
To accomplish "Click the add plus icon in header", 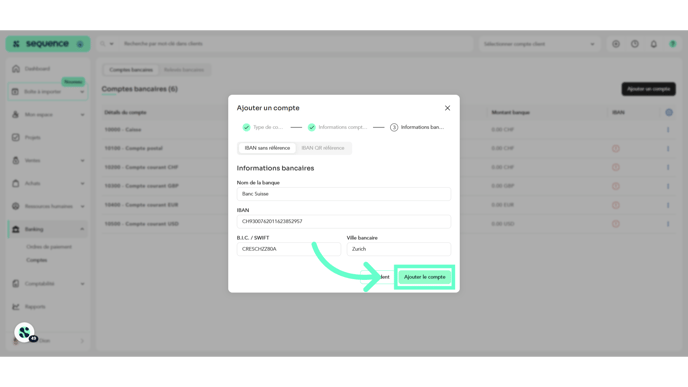I will (x=616, y=44).
